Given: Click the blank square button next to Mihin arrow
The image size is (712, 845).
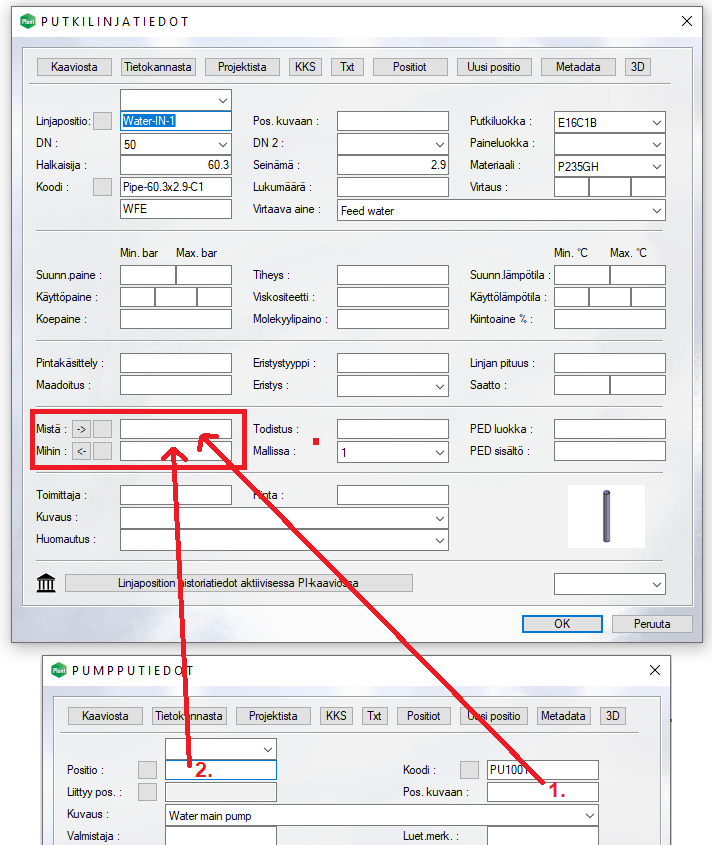Looking at the screenshot, I should (x=102, y=451).
